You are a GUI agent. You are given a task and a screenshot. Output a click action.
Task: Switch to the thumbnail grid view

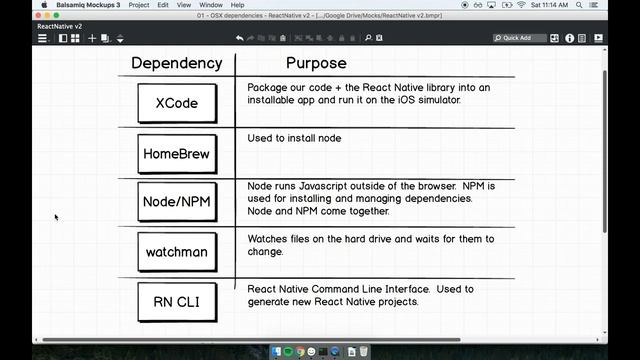75,38
